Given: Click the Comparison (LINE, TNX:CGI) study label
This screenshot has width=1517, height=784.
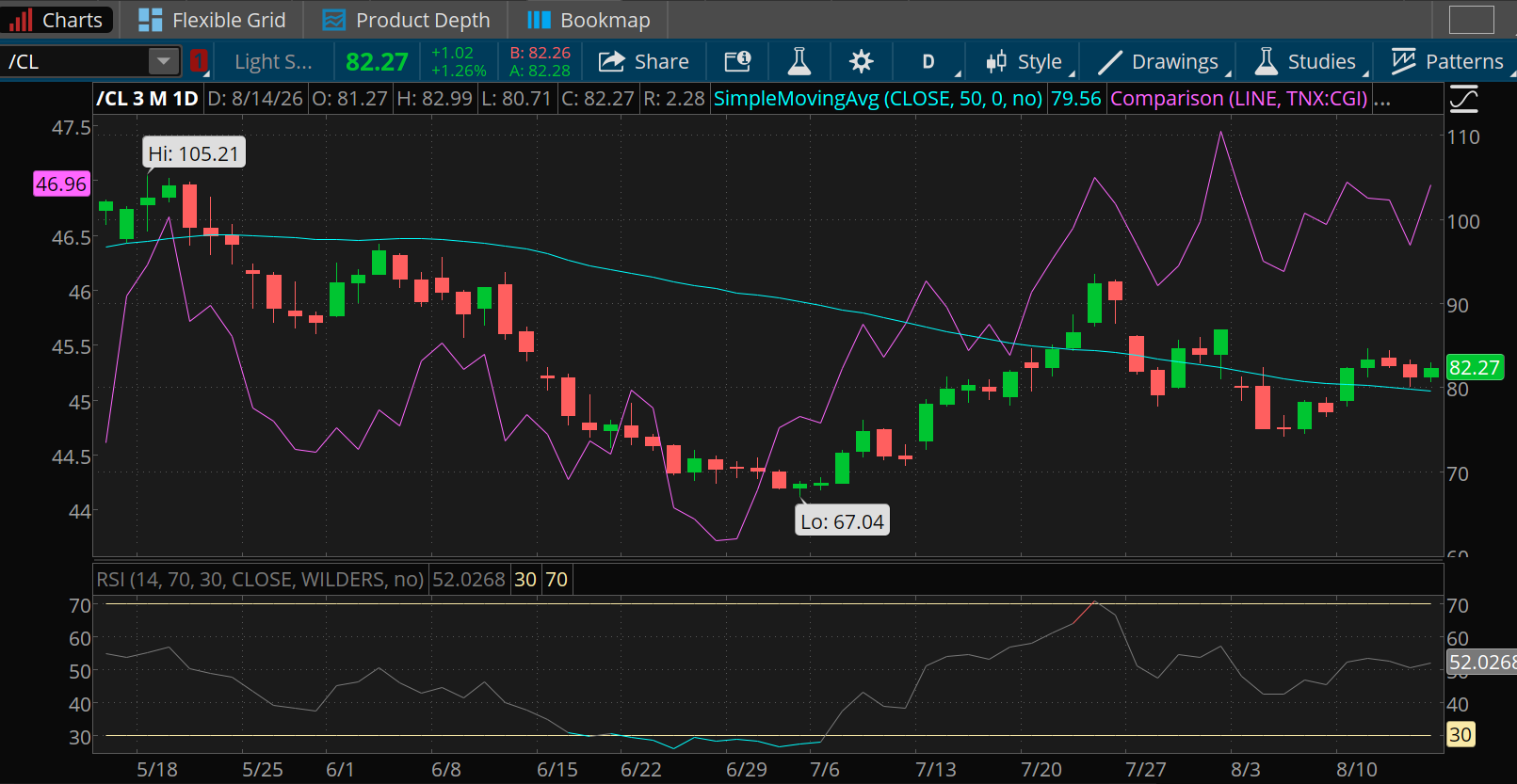Looking at the screenshot, I should (1239, 99).
